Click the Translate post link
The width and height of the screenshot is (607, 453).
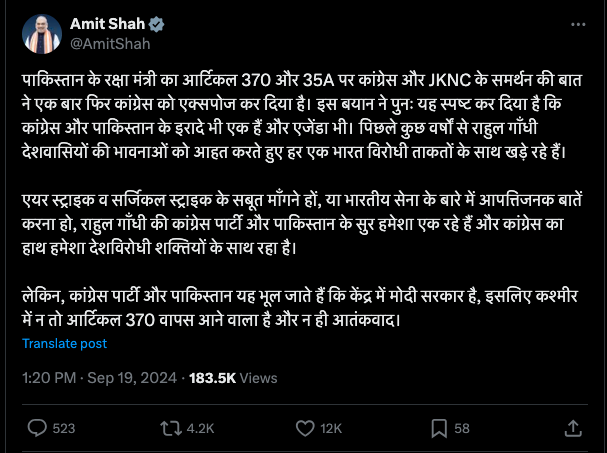[x=64, y=342]
